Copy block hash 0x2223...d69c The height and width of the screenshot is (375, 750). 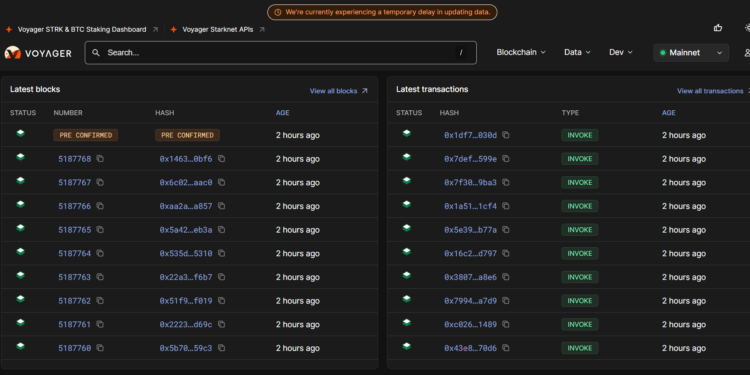[x=221, y=324]
